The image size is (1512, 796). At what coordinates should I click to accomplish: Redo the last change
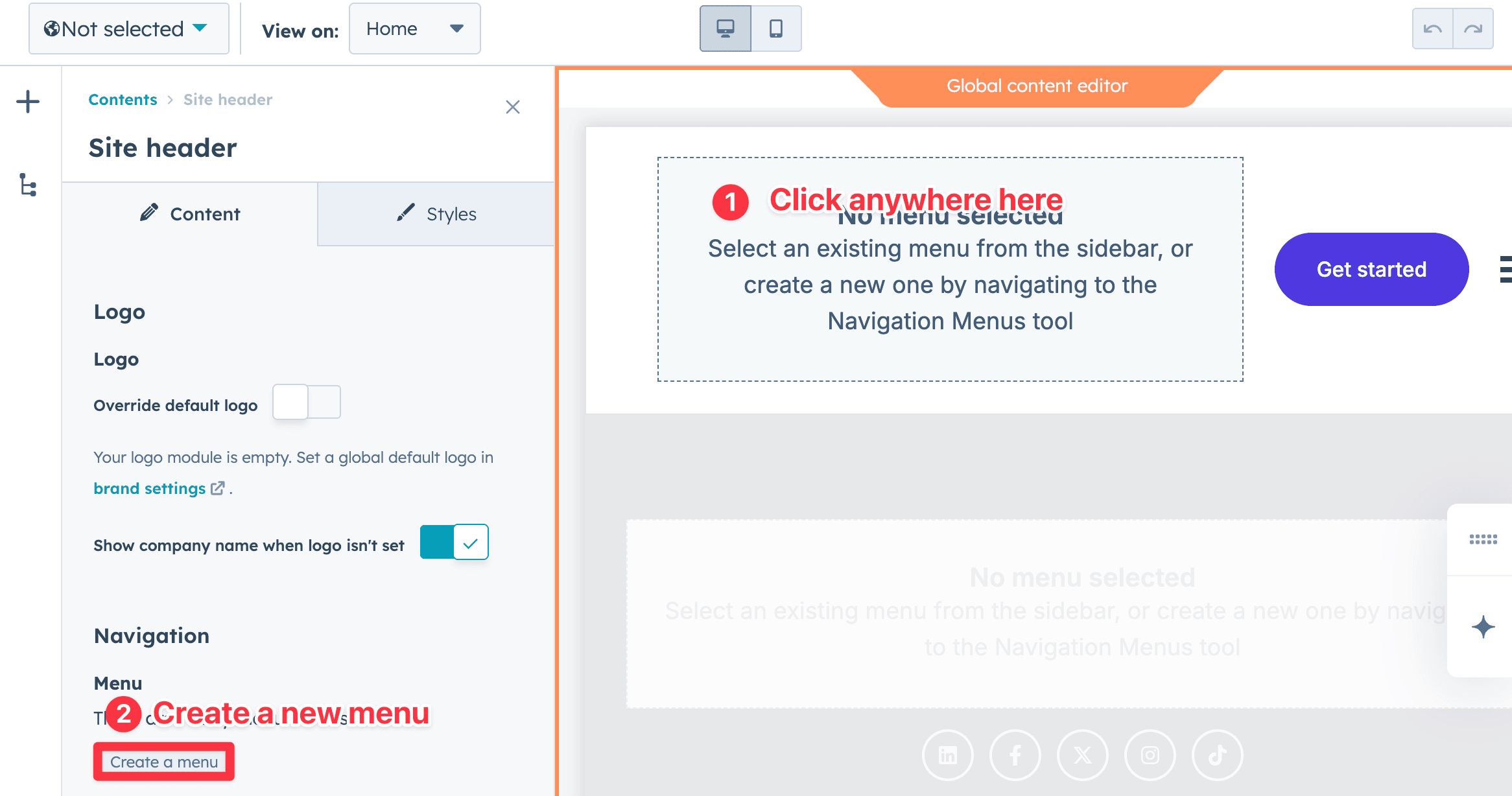pyautogui.click(x=1472, y=28)
